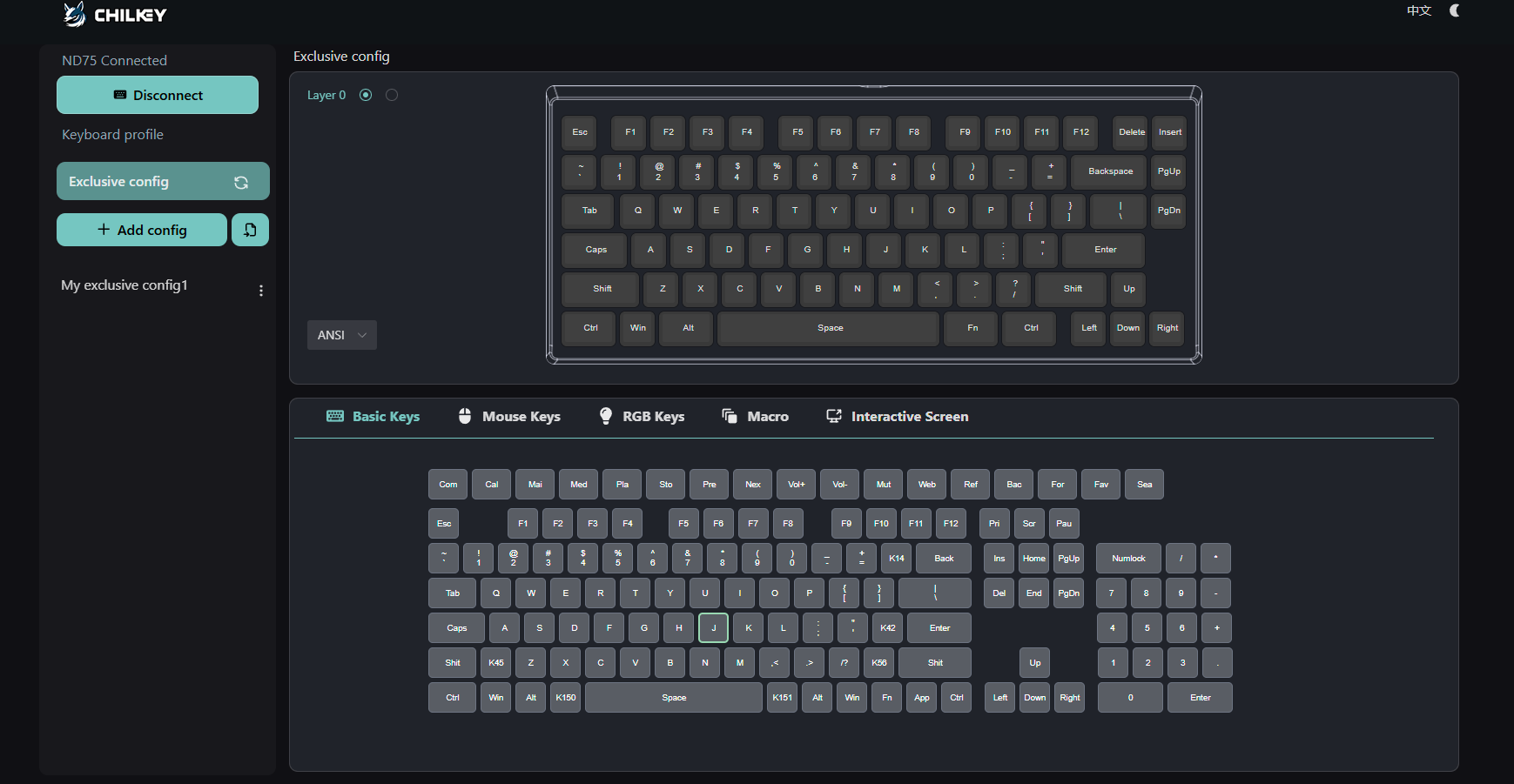The width and height of the screenshot is (1514, 784).
Task: Click Add config button
Action: point(142,230)
